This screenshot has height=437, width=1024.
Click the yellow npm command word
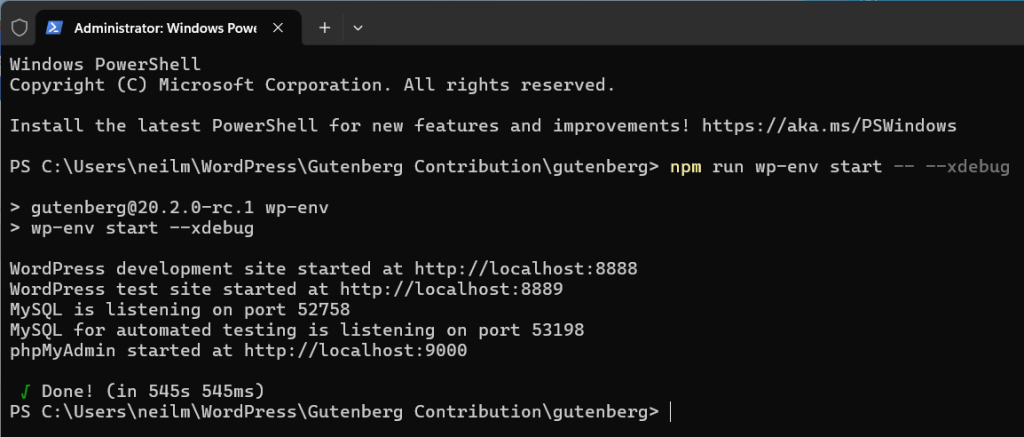coord(687,166)
